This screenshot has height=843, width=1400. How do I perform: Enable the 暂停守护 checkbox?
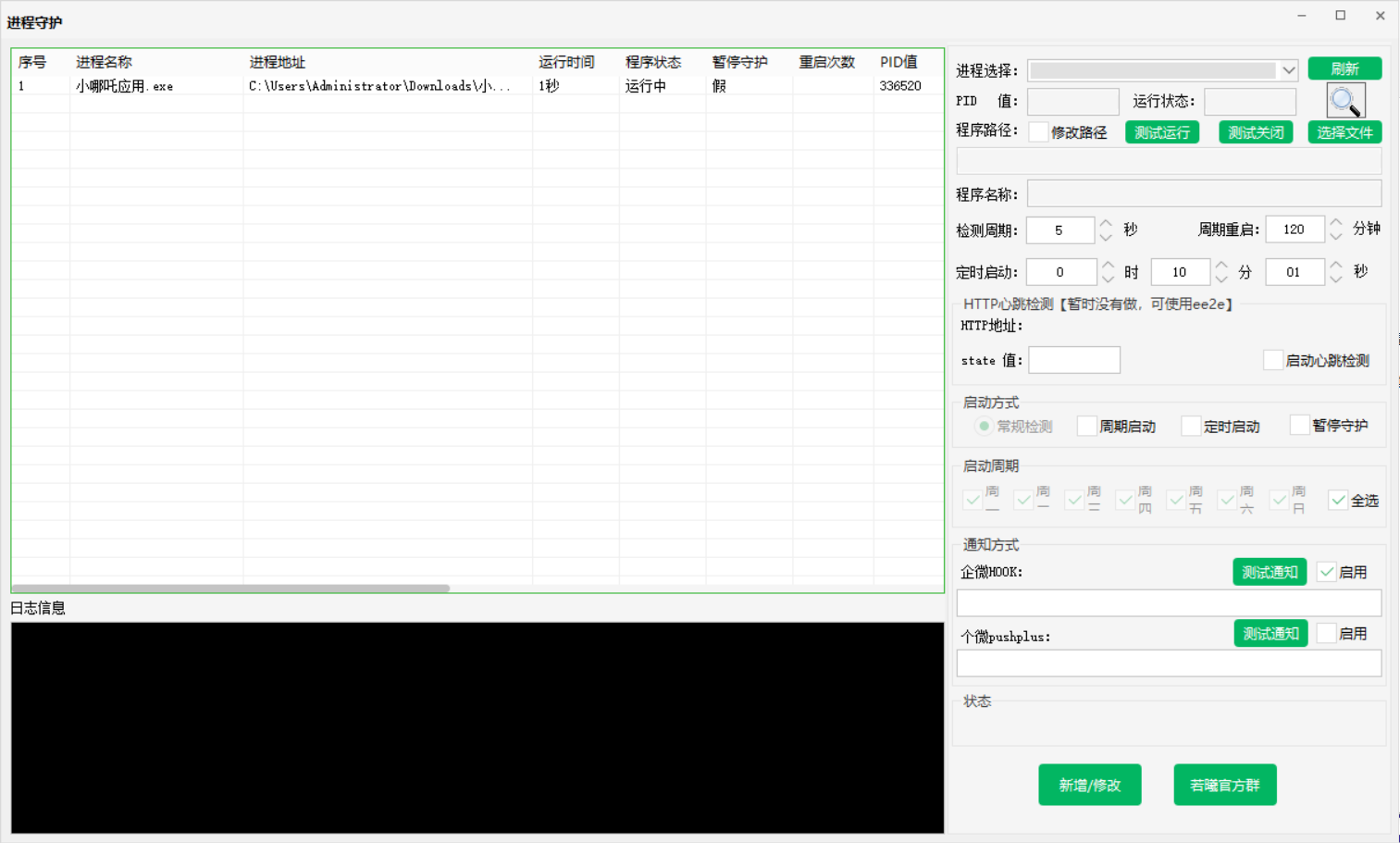[x=1300, y=425]
